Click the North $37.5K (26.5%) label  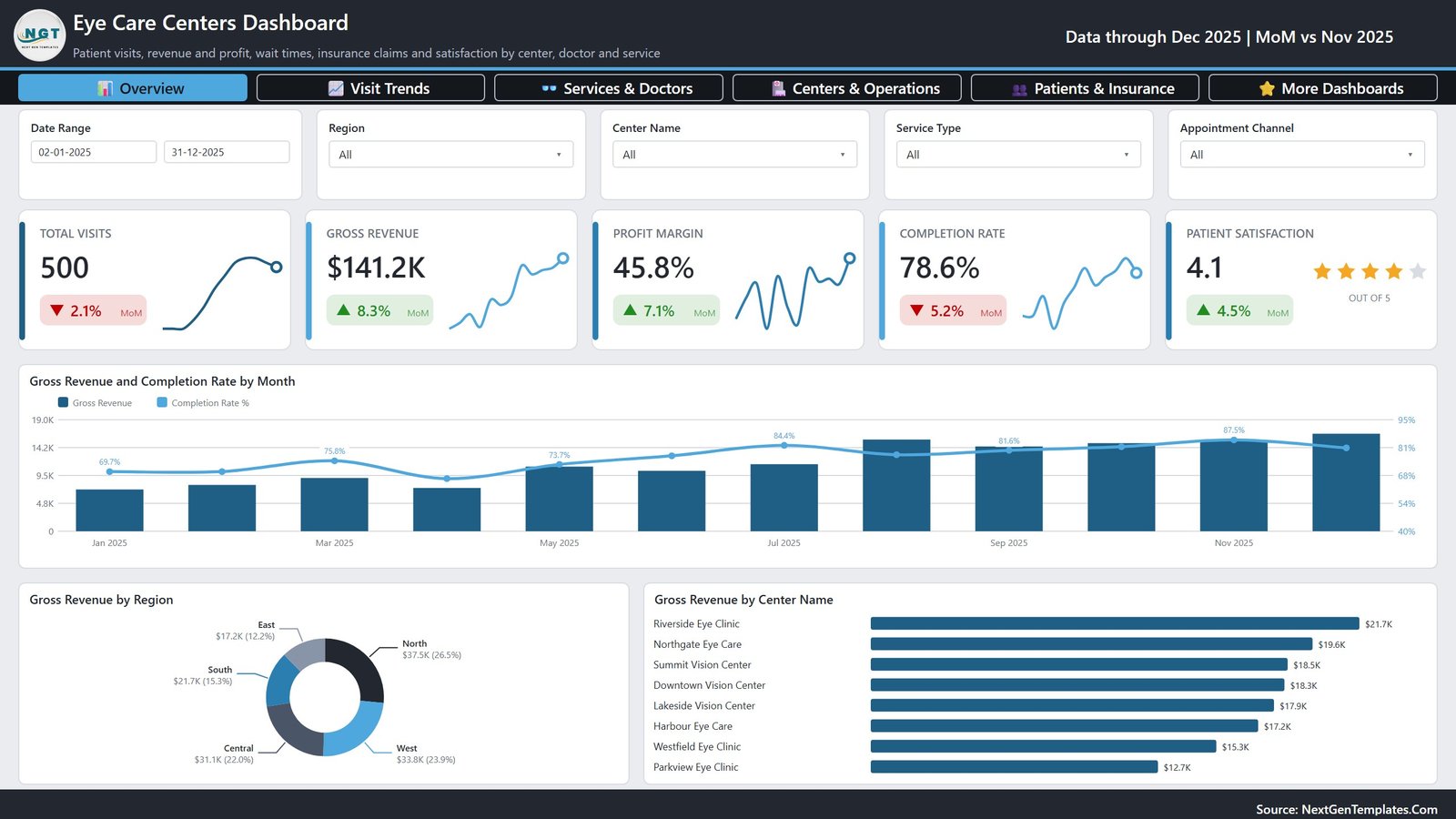(x=431, y=655)
